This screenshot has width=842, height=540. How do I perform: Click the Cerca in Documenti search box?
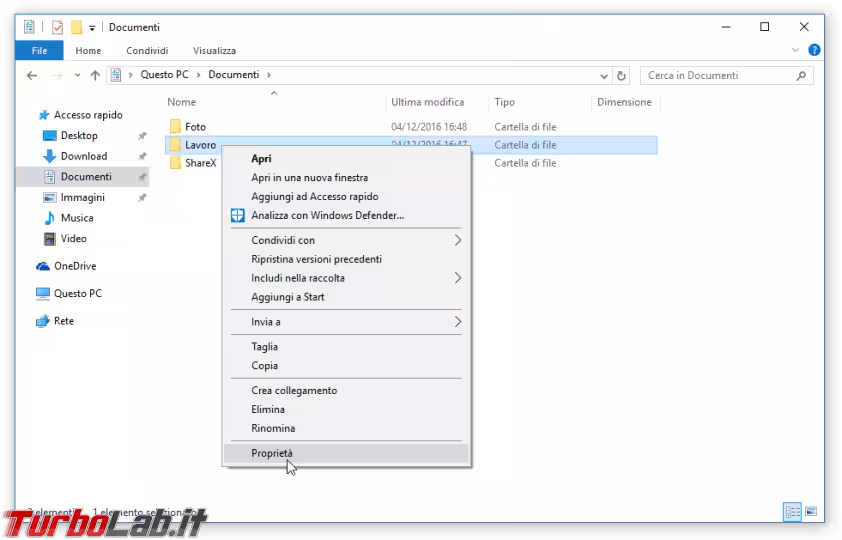click(718, 75)
